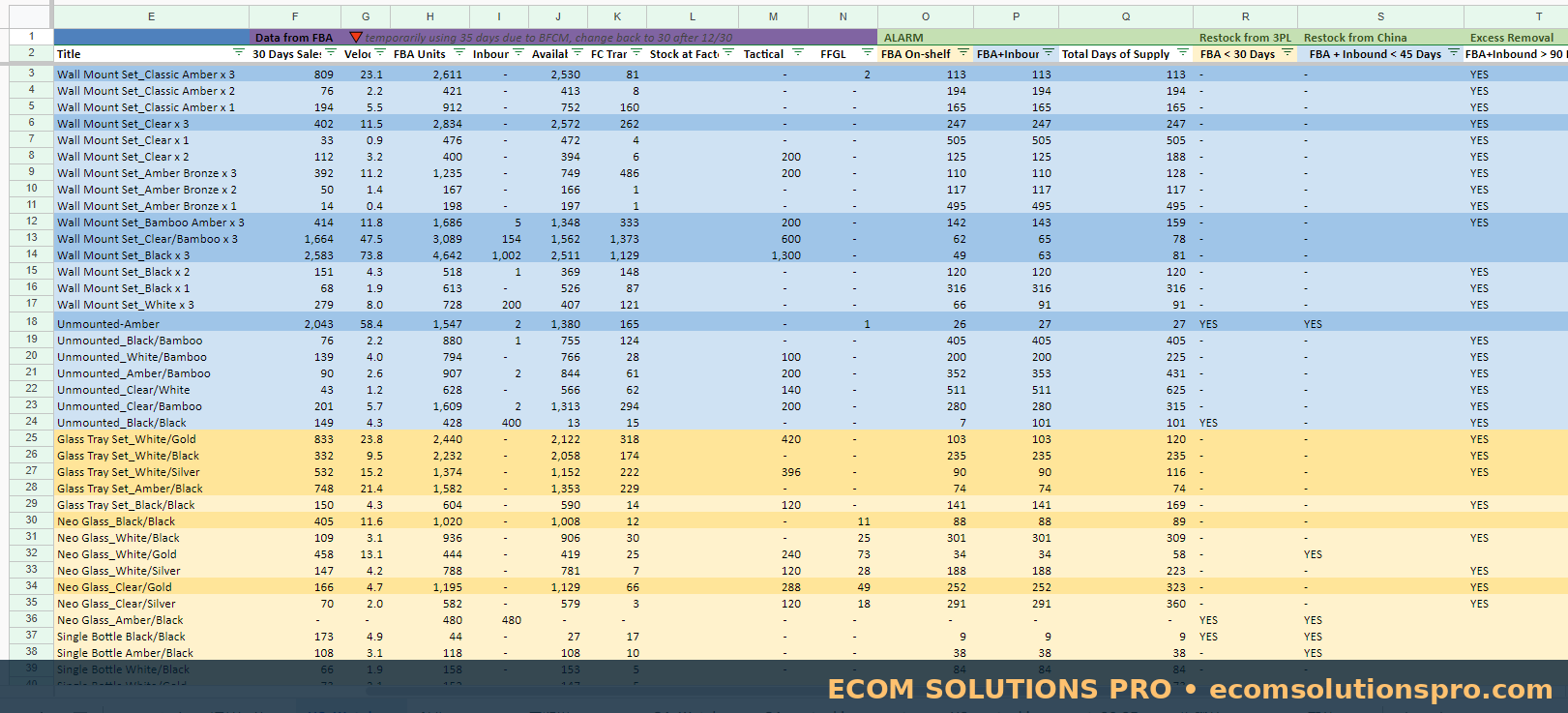
Task: Click the ecomsolutionspro.com watermark link
Action: point(1381,689)
